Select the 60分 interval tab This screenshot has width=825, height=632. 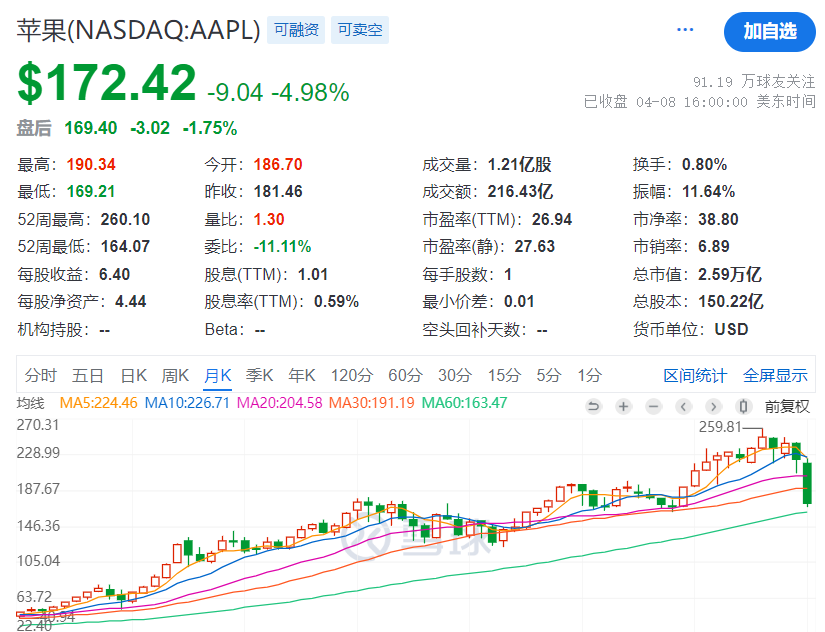[x=406, y=376]
